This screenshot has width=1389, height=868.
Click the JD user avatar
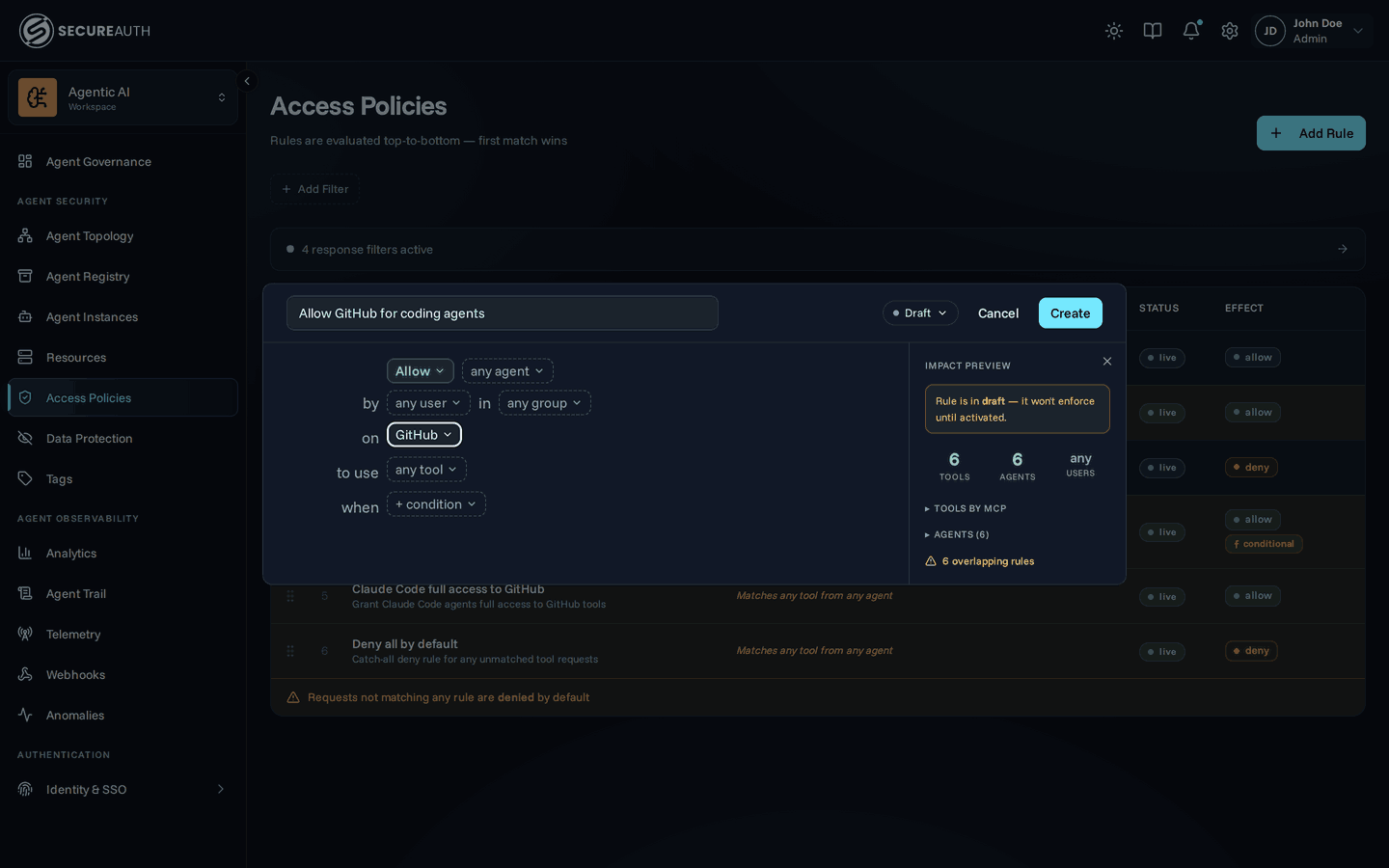point(1270,31)
